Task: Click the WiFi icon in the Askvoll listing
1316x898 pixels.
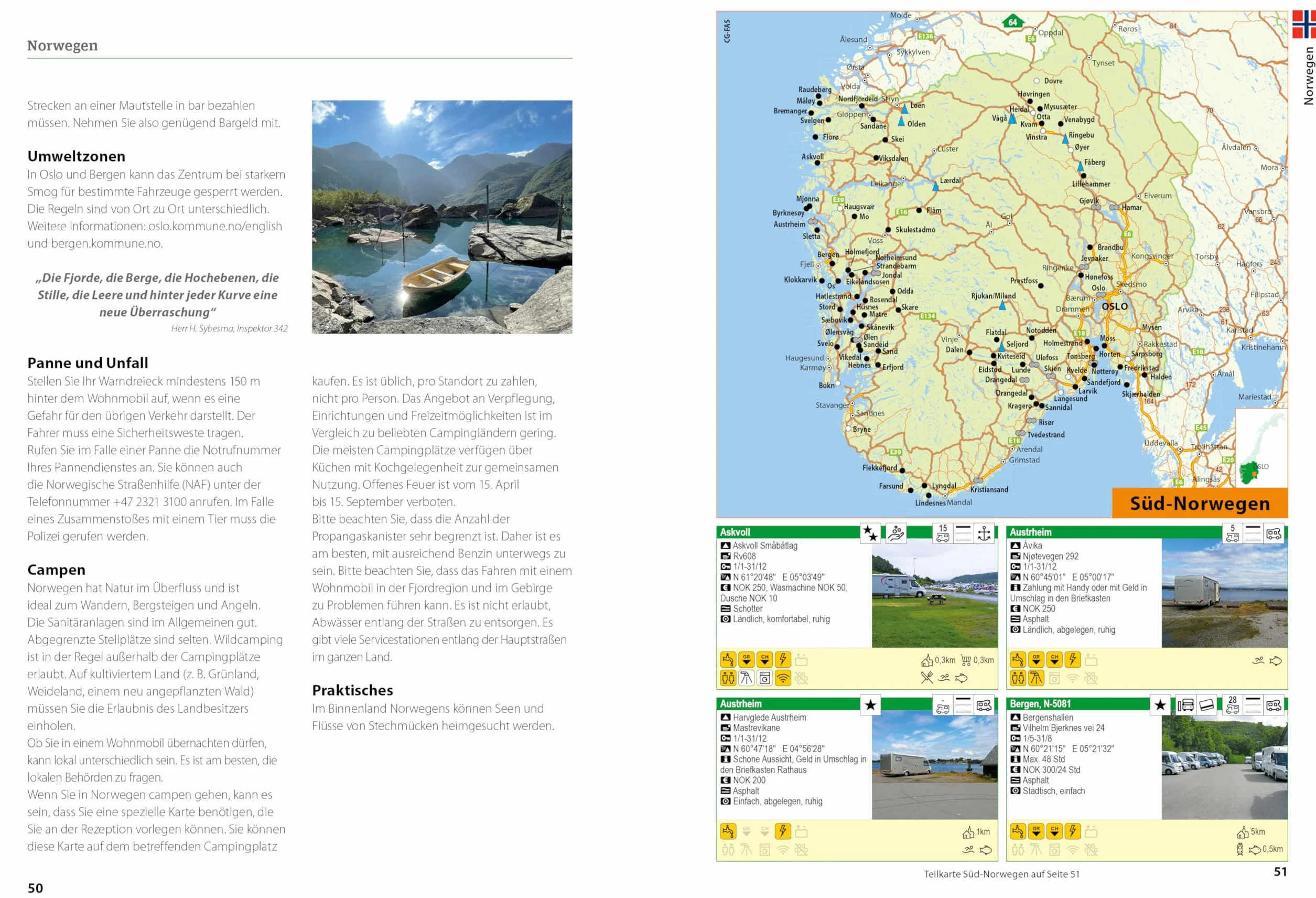Action: [x=783, y=678]
